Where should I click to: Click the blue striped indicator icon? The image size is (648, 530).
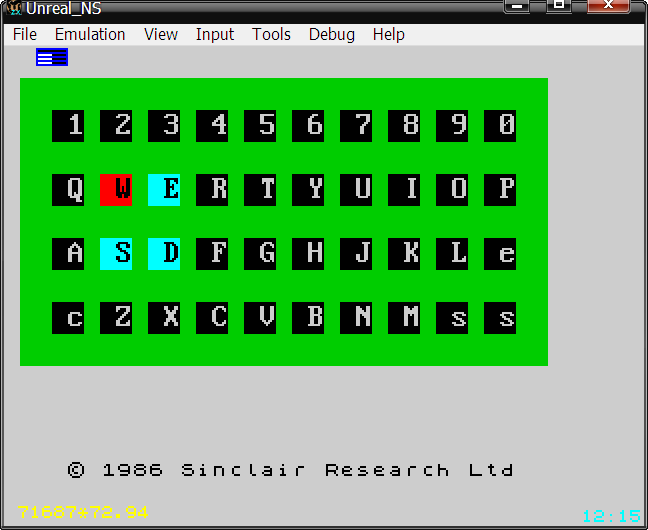[x=52, y=57]
